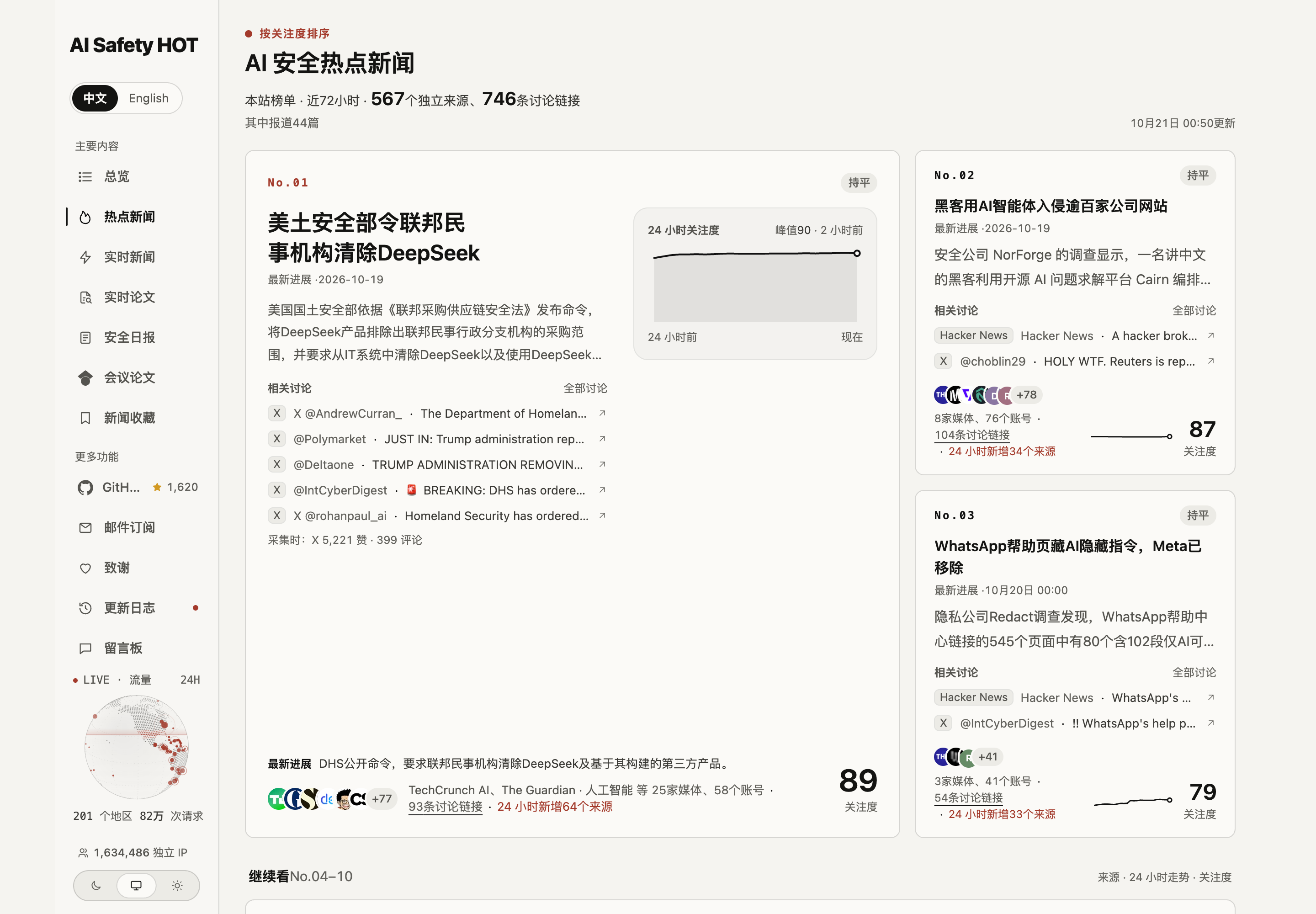Image resolution: width=1316 pixels, height=914 pixels.
Task: Open arrow link for @Polymarket post
Action: pyautogui.click(x=602, y=439)
